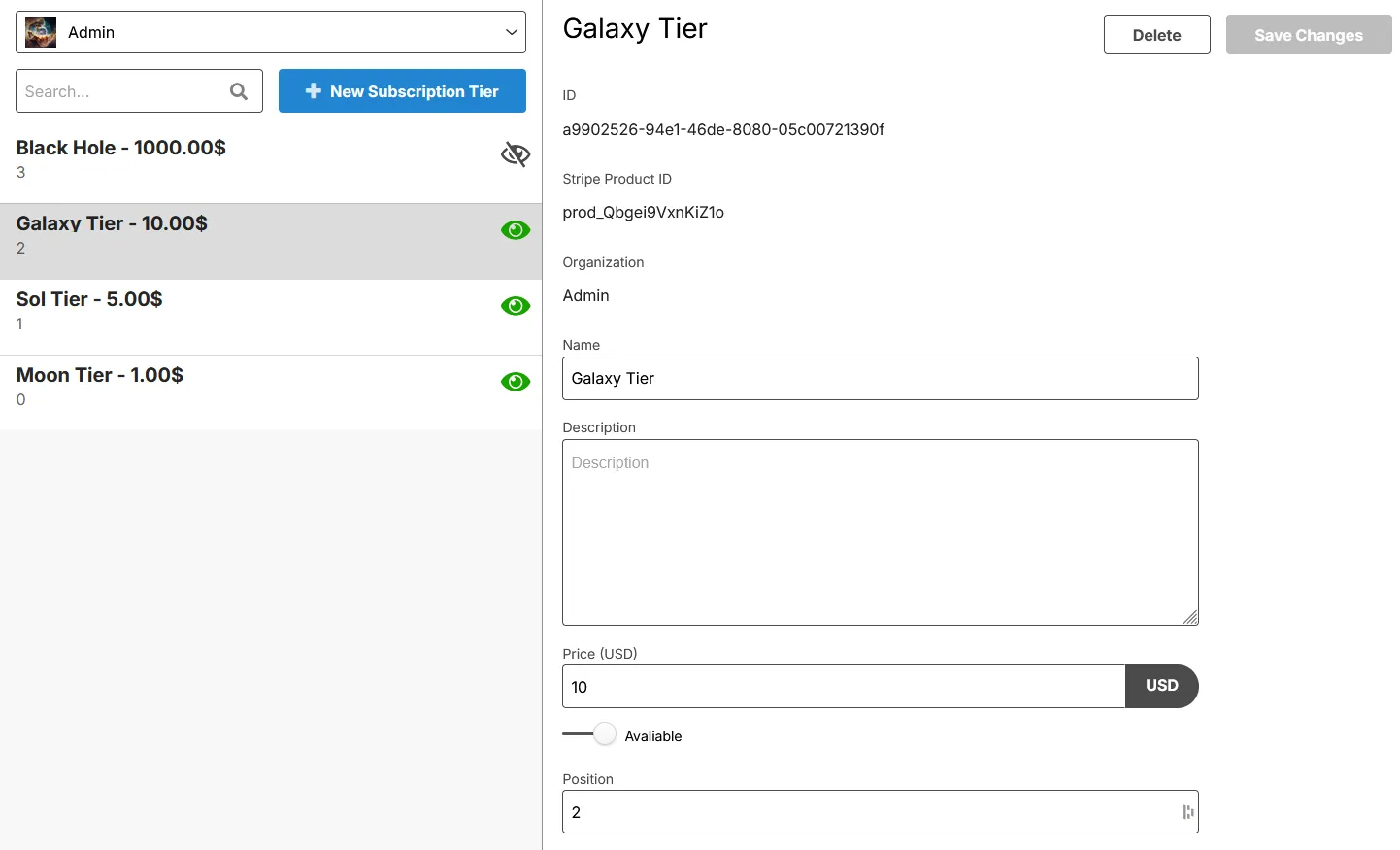Toggle visibility eye for Galaxy Tier
Screen dimensions: 1400x850
[516, 230]
